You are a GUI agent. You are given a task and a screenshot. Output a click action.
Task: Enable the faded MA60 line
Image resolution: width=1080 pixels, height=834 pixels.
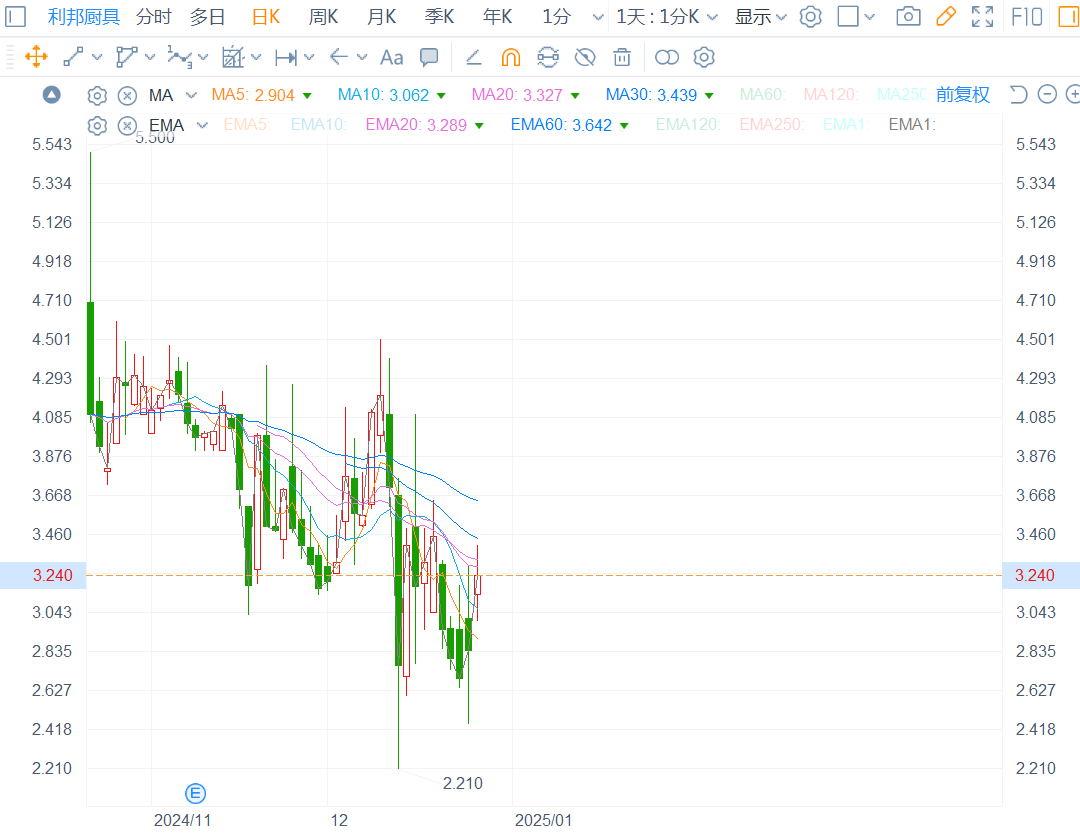tap(762, 95)
